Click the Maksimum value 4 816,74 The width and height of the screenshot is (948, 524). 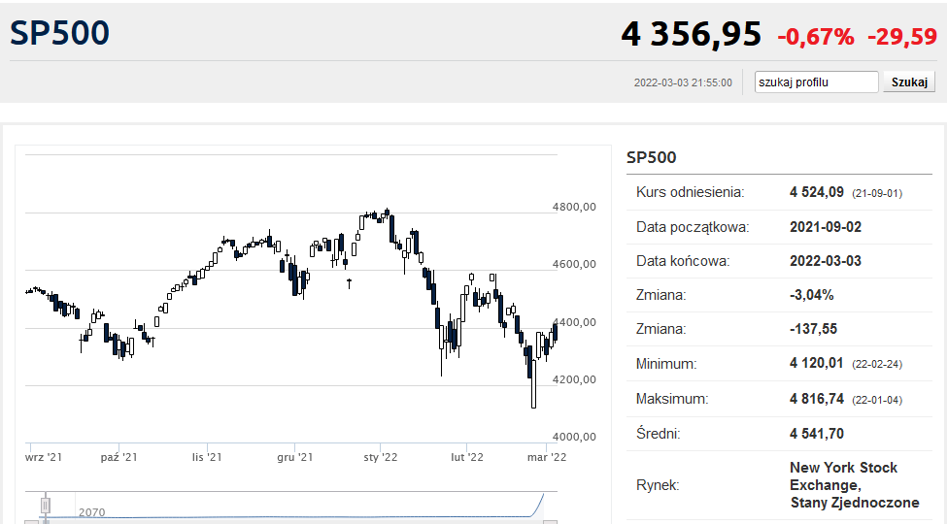[x=817, y=399]
